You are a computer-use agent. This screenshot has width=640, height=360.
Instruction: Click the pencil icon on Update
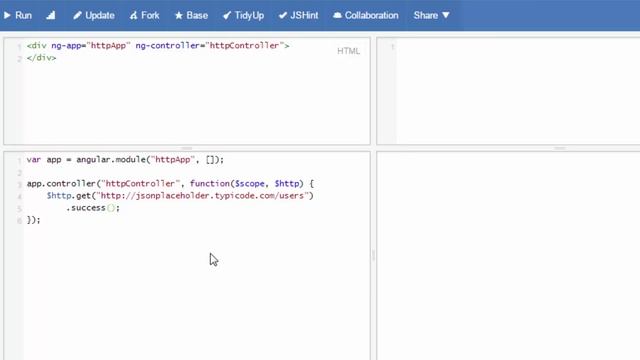point(77,16)
